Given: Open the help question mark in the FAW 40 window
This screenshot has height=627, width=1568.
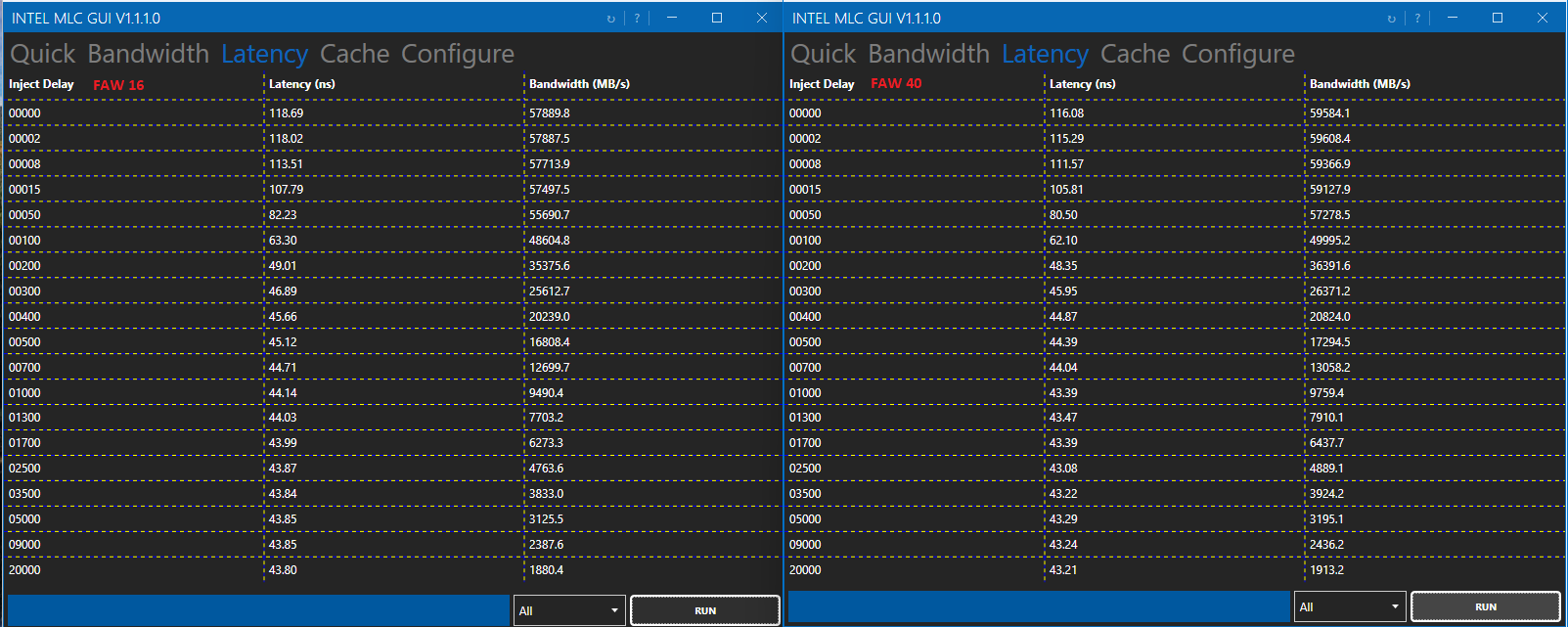Looking at the screenshot, I should point(1417,19).
